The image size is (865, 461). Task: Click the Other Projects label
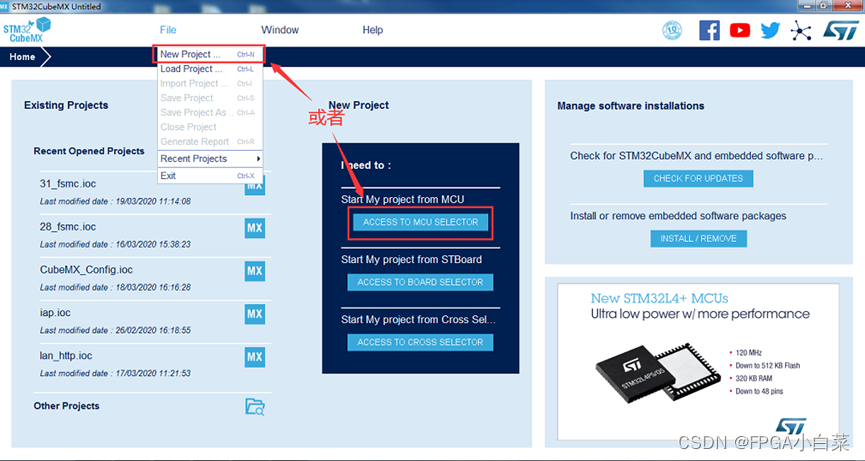pyautogui.click(x=67, y=406)
